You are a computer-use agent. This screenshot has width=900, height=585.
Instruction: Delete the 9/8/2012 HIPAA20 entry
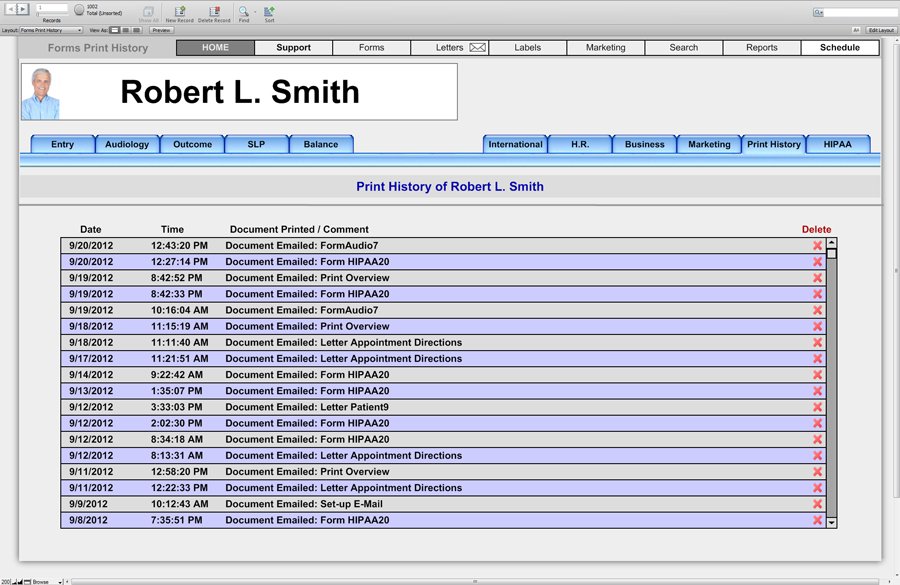[817, 520]
